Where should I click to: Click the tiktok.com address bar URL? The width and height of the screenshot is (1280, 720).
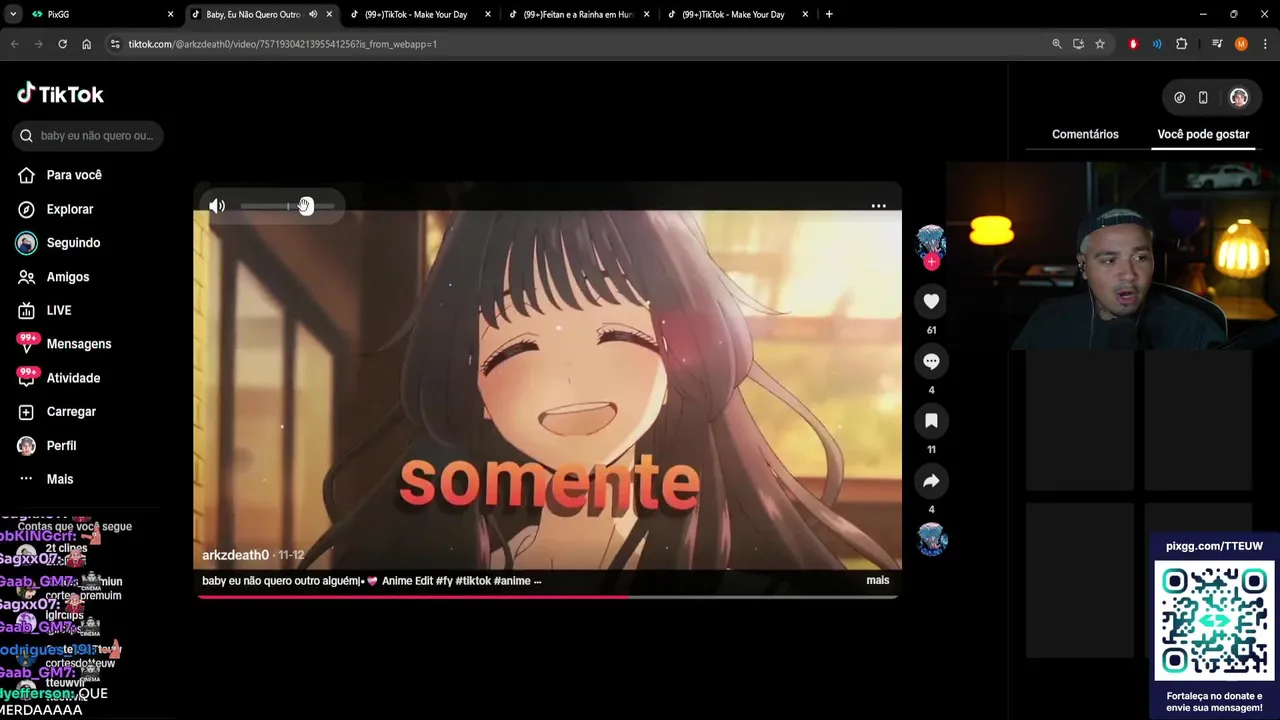[x=283, y=44]
